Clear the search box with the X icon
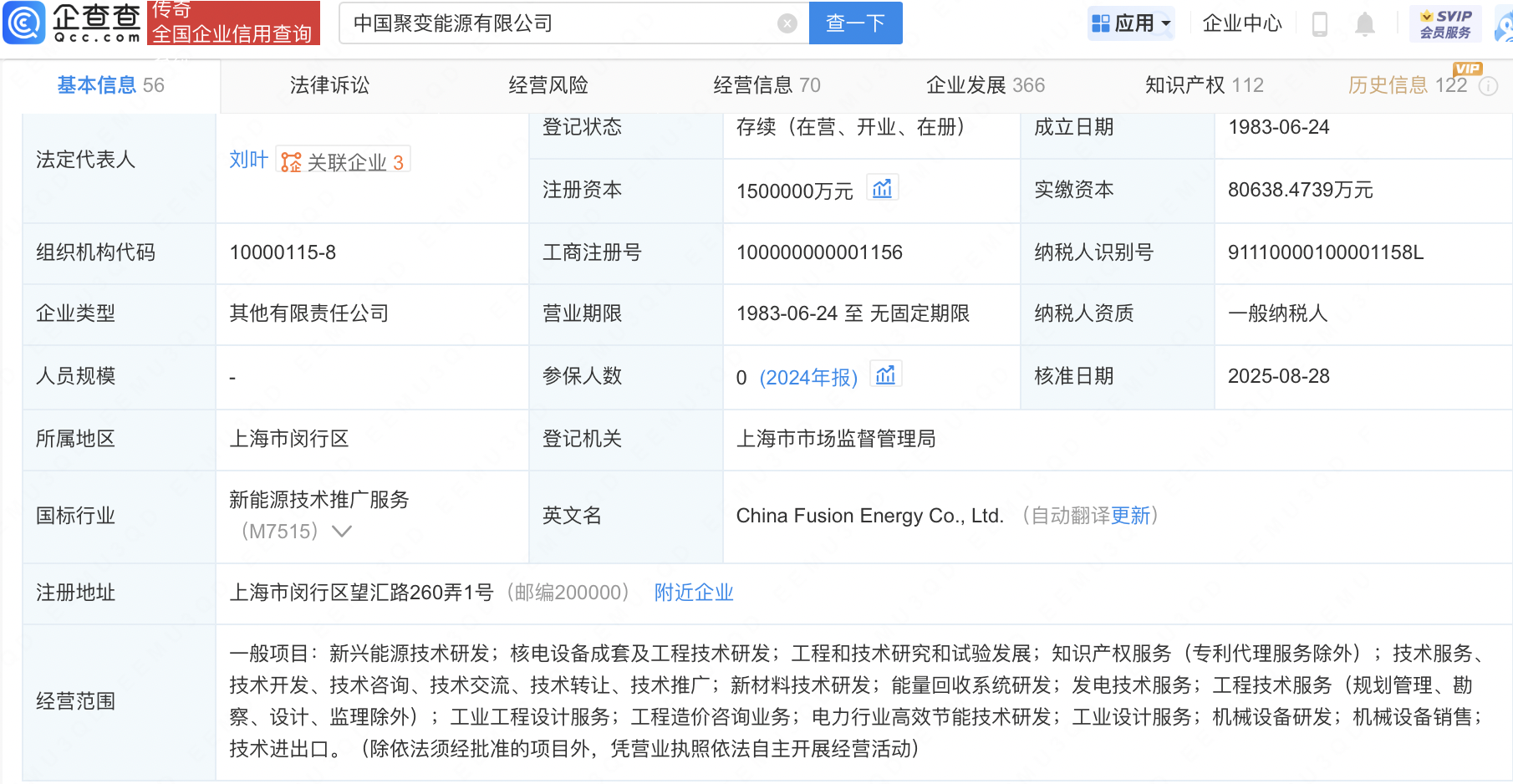This screenshot has height=784, width=1513. pyautogui.click(x=787, y=23)
